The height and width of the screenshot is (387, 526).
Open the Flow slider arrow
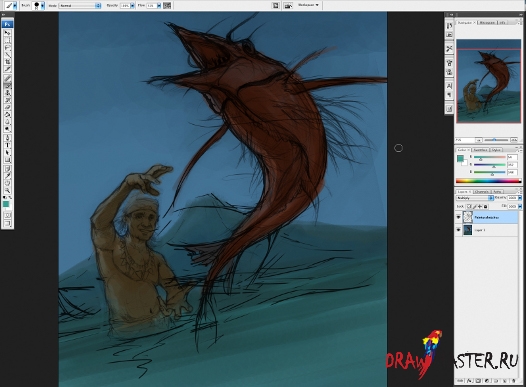click(x=159, y=5)
